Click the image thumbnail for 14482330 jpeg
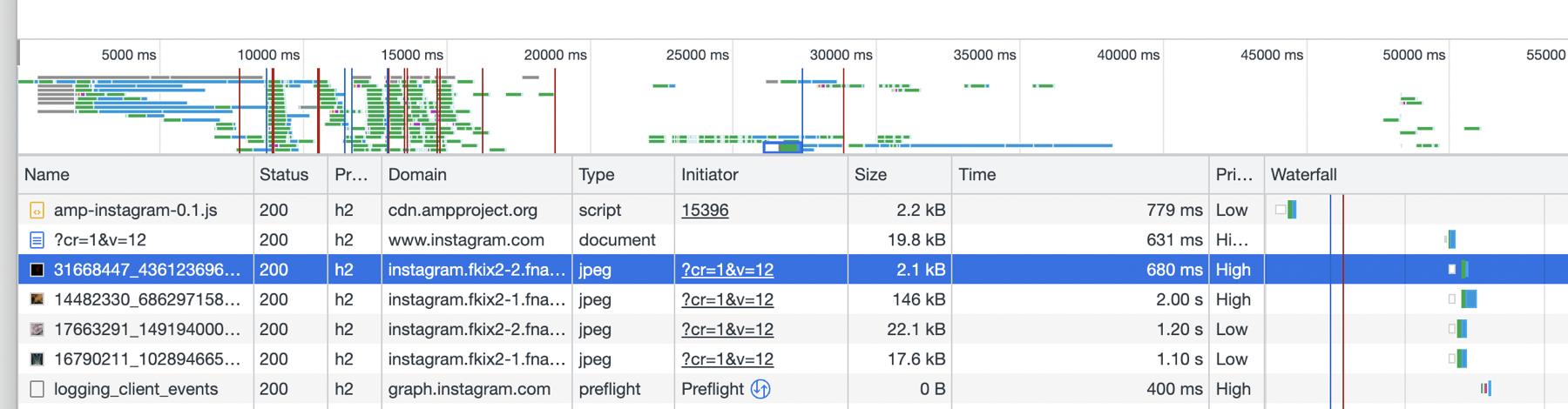Screen dimensions: 1568x409 (37, 299)
